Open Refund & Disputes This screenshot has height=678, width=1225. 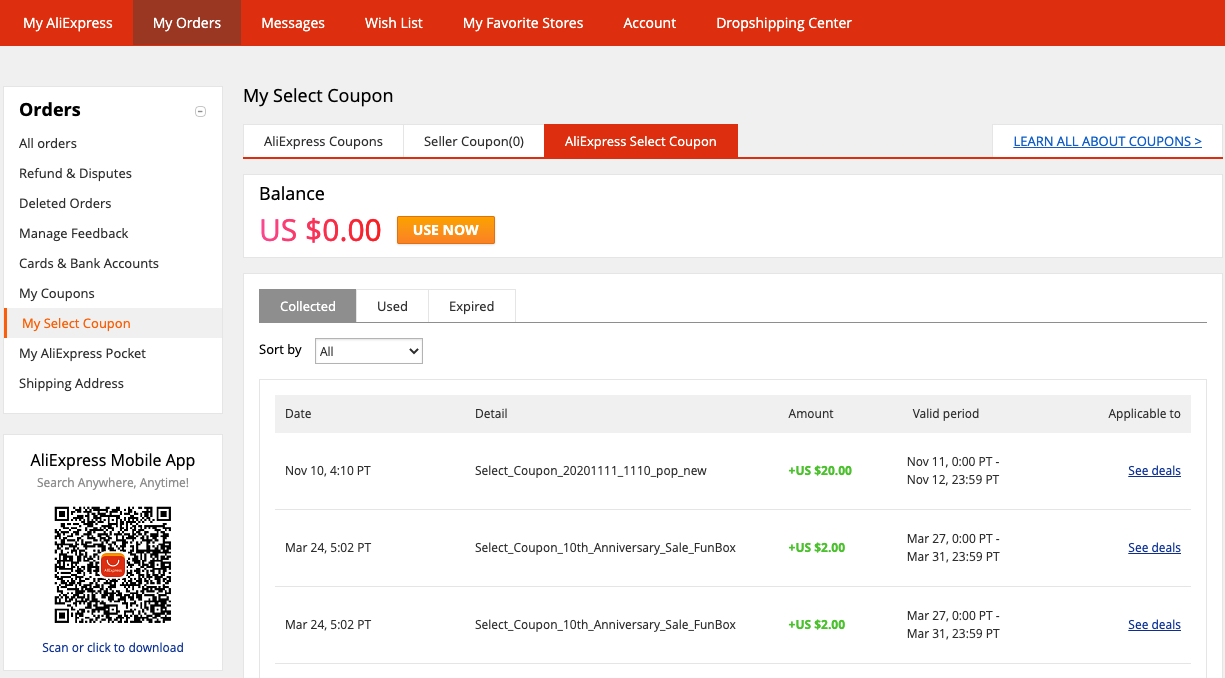click(x=75, y=173)
